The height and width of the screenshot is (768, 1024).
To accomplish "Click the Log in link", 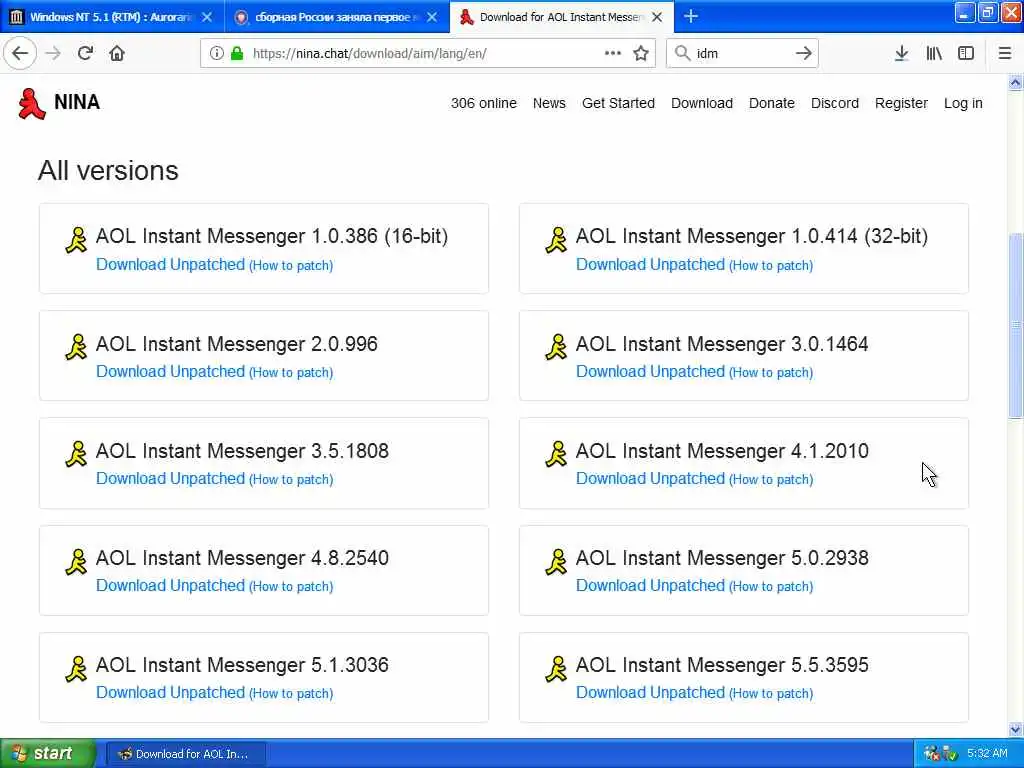I will (963, 103).
